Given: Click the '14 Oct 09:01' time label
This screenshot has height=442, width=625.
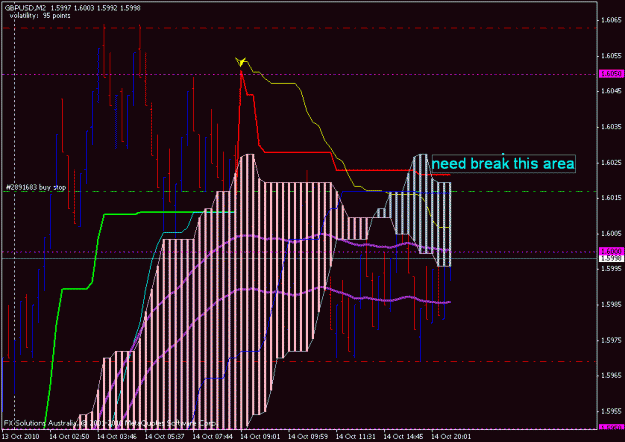Looking at the screenshot, I should click(260, 436).
